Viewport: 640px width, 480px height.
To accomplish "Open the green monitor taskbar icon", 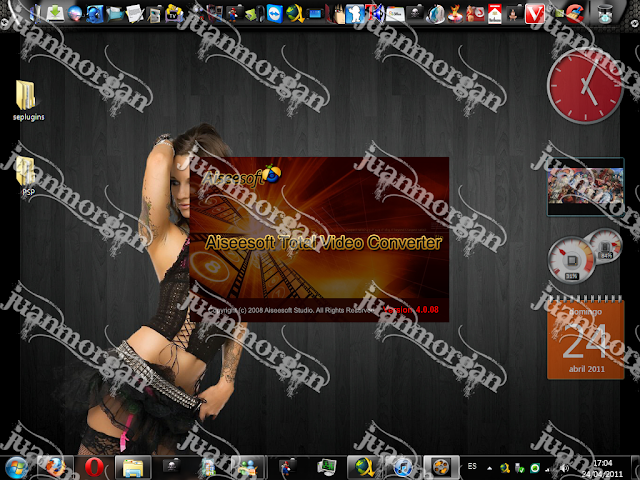I will coord(327,468).
